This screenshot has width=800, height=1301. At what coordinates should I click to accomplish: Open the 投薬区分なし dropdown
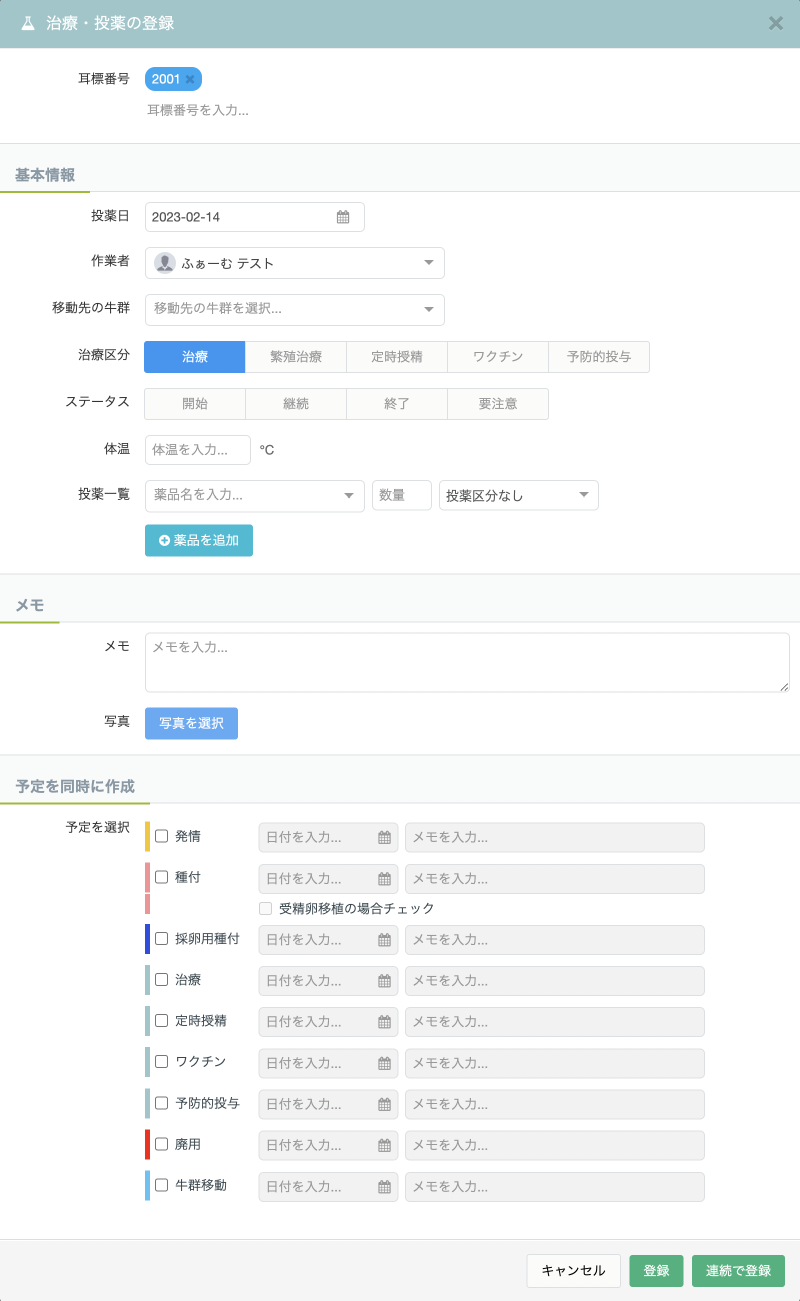[519, 495]
